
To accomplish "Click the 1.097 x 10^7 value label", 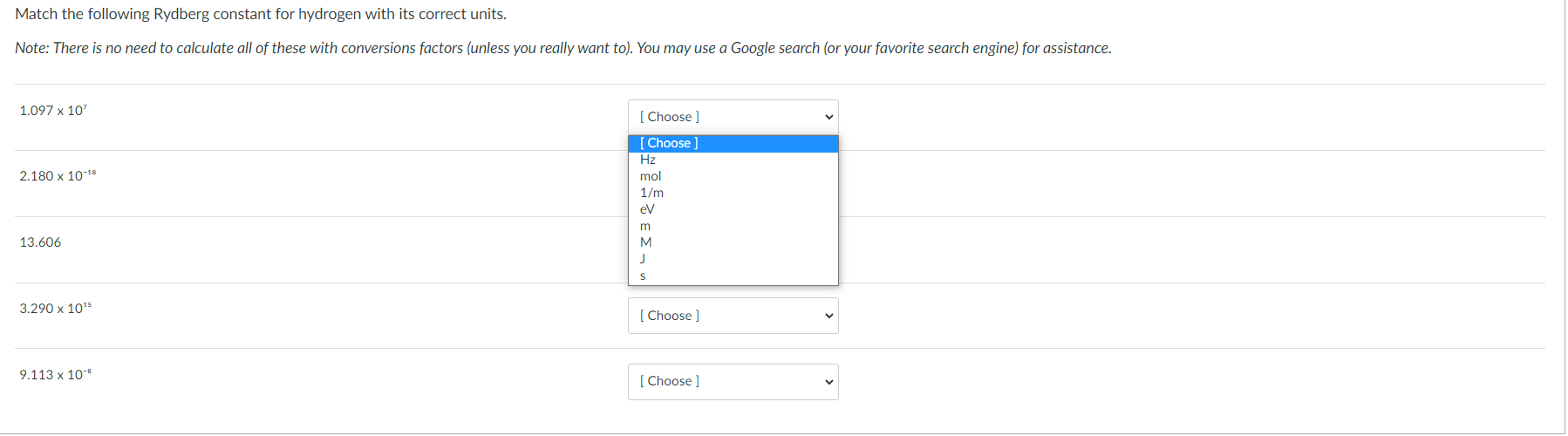I will coord(53,111).
